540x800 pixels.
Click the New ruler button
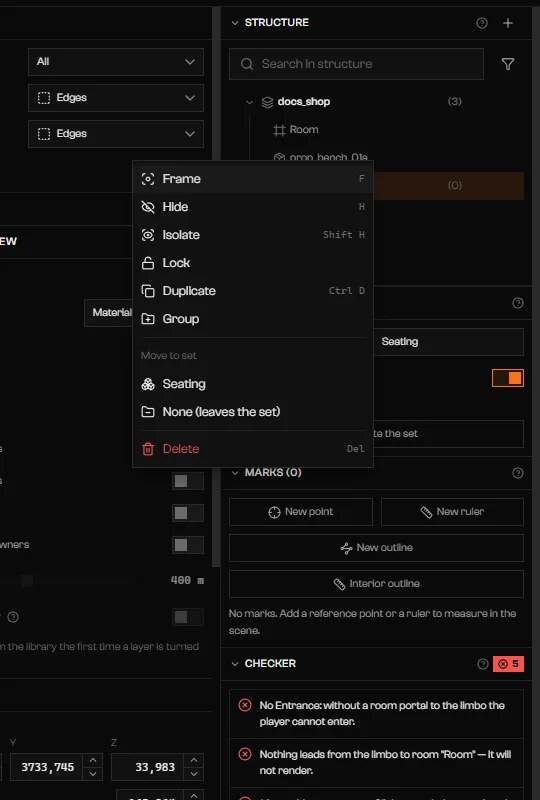point(452,512)
